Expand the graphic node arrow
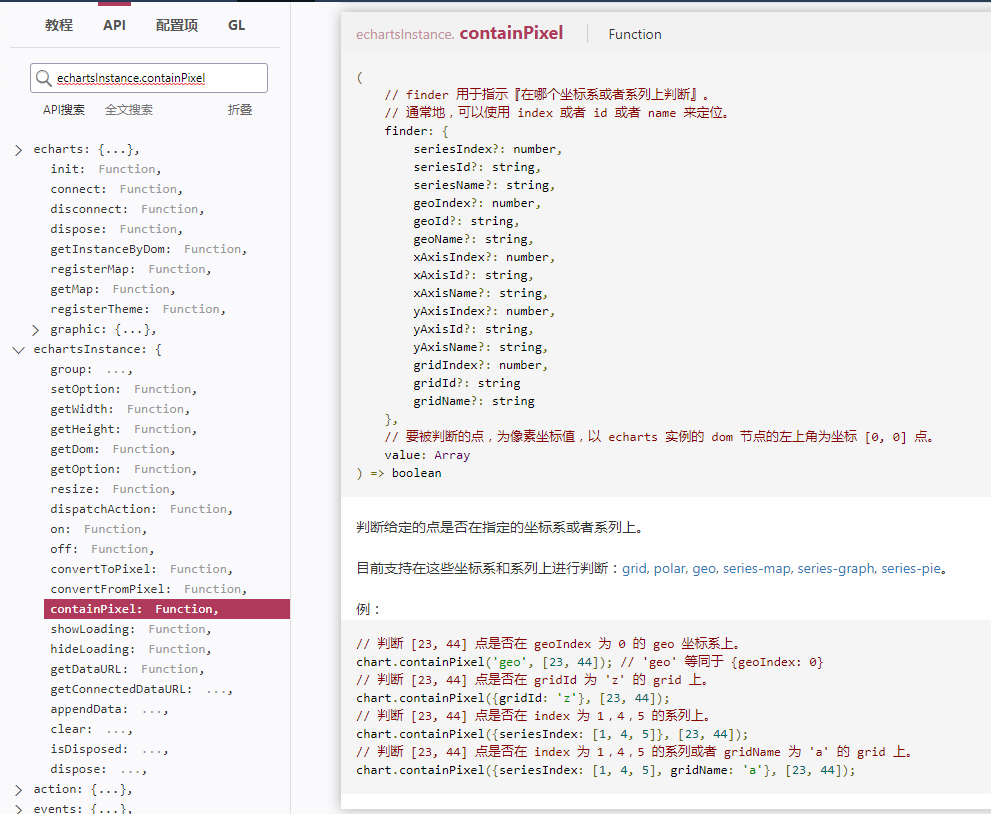Image resolution: width=991 pixels, height=814 pixels. [x=35, y=330]
